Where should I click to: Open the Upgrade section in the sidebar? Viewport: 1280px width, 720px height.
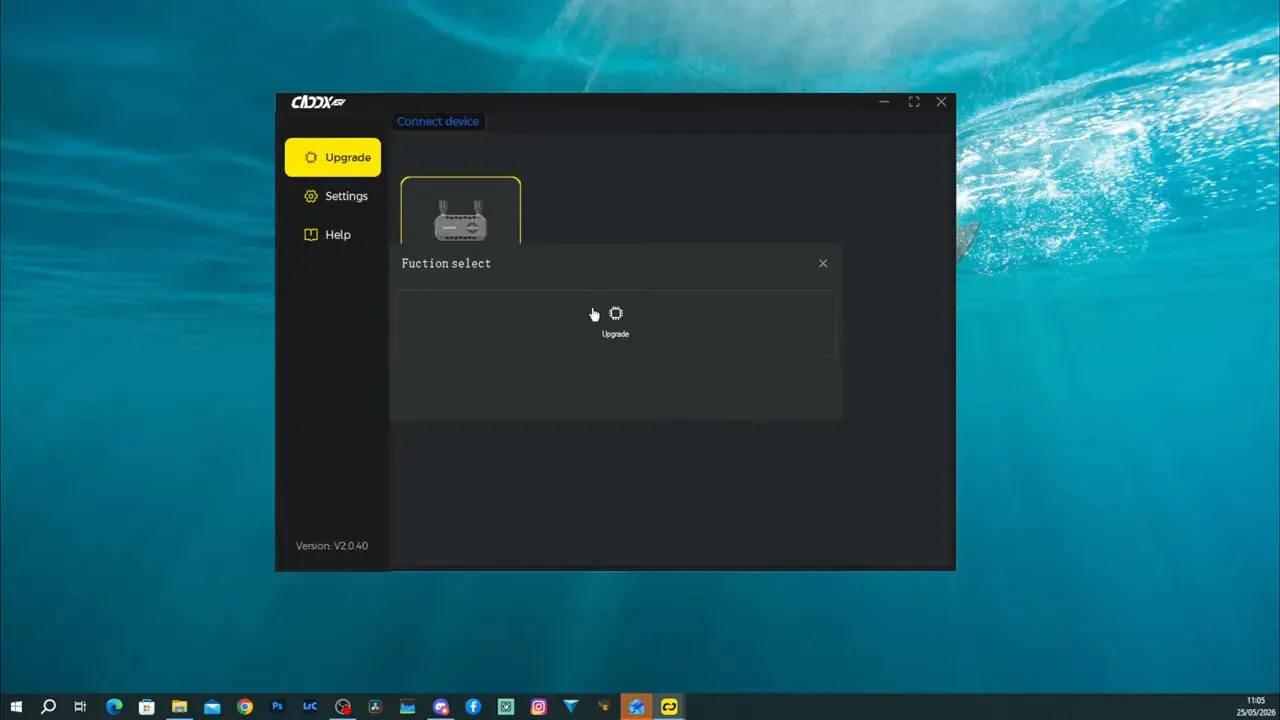332,157
